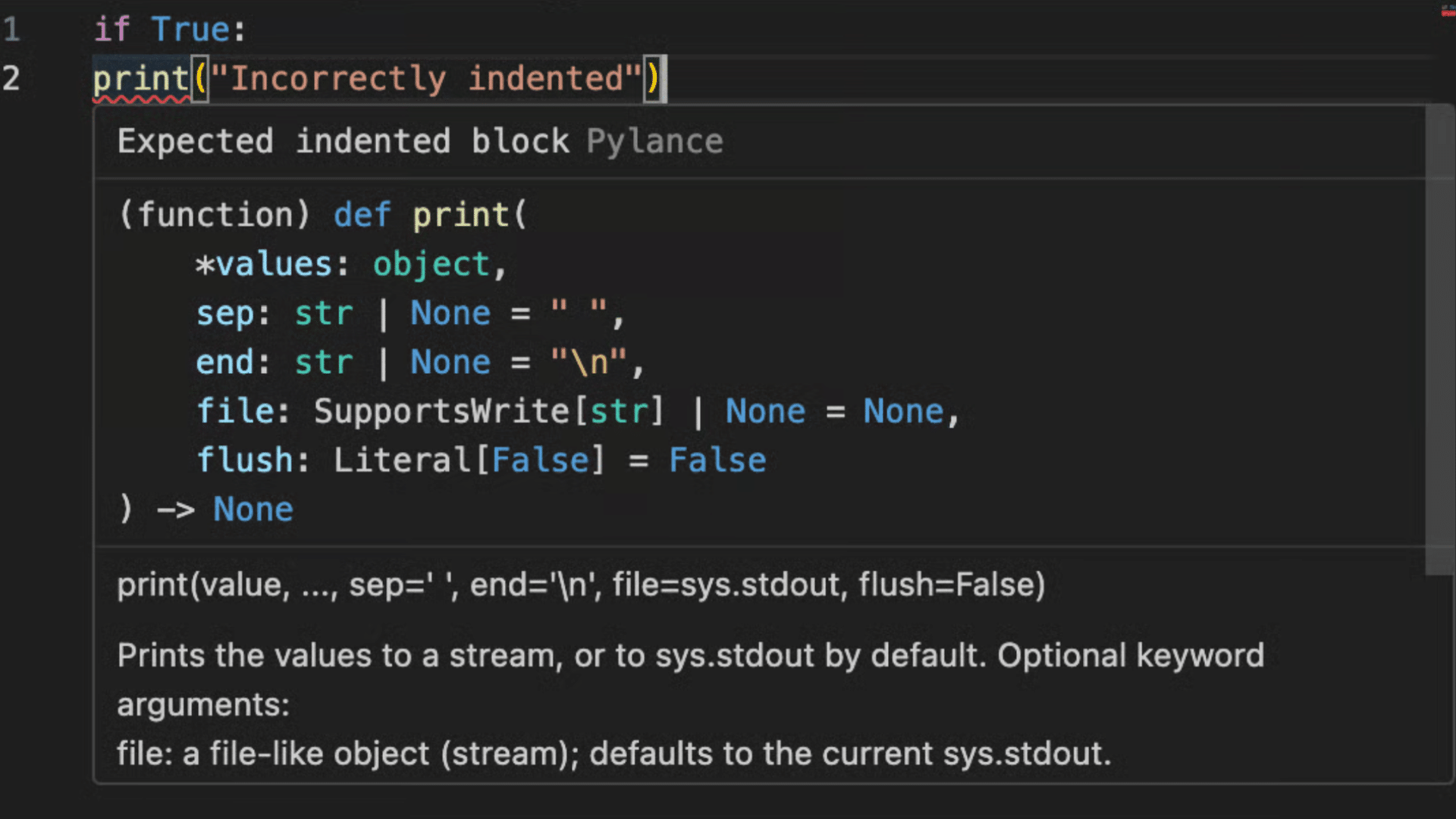Click line number 2 in the gutter

pyautogui.click(x=11, y=78)
